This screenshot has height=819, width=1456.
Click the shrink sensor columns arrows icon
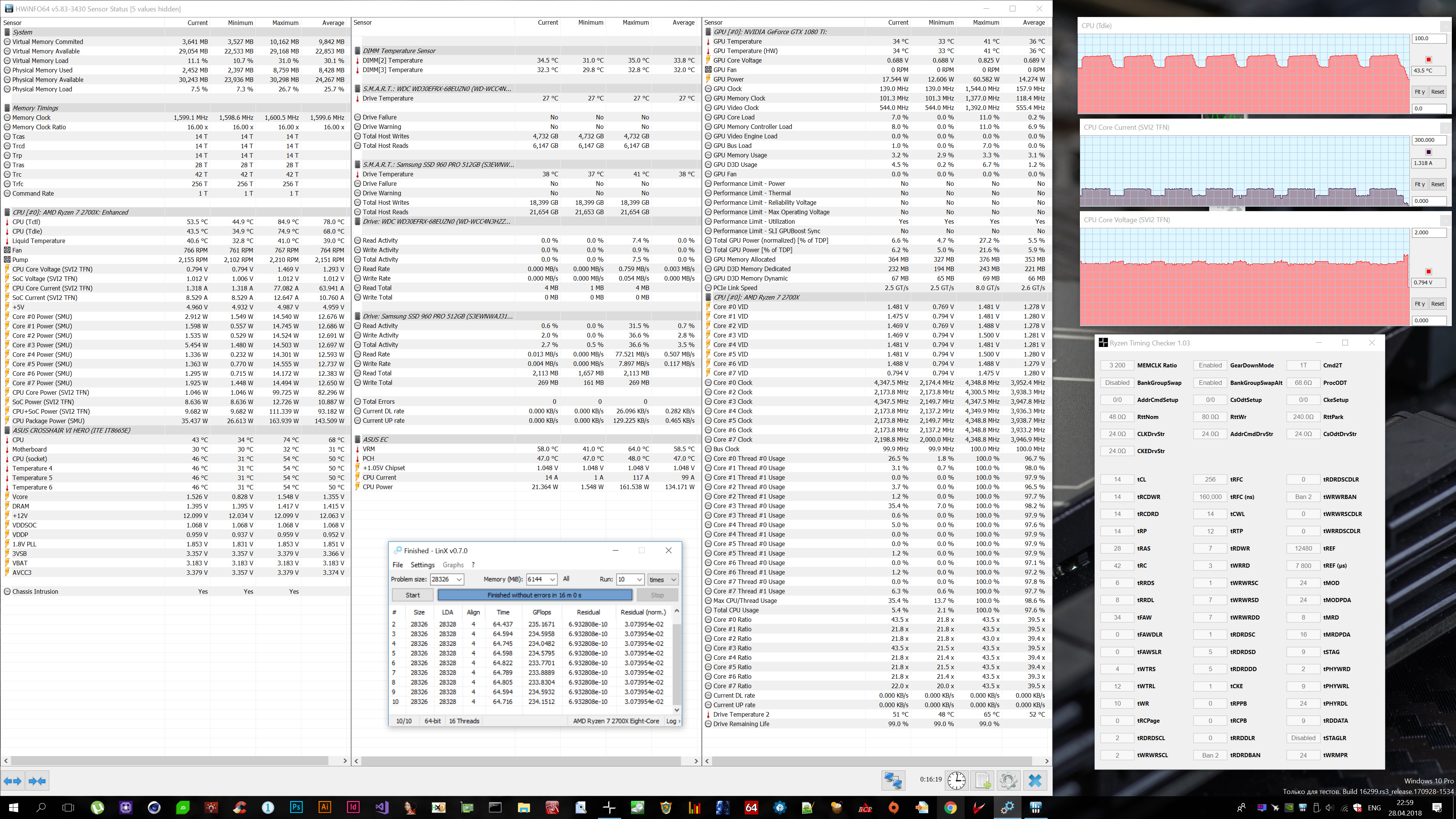(x=37, y=781)
